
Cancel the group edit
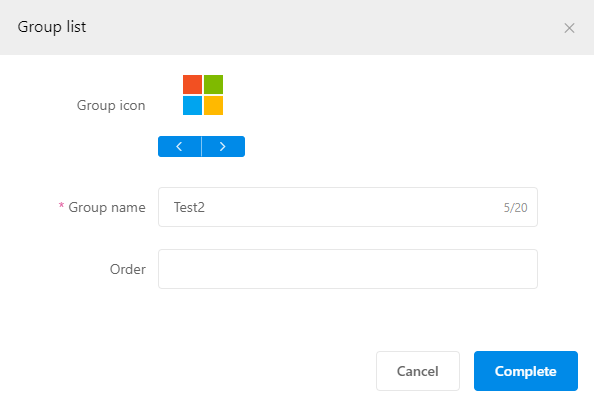[418, 371]
